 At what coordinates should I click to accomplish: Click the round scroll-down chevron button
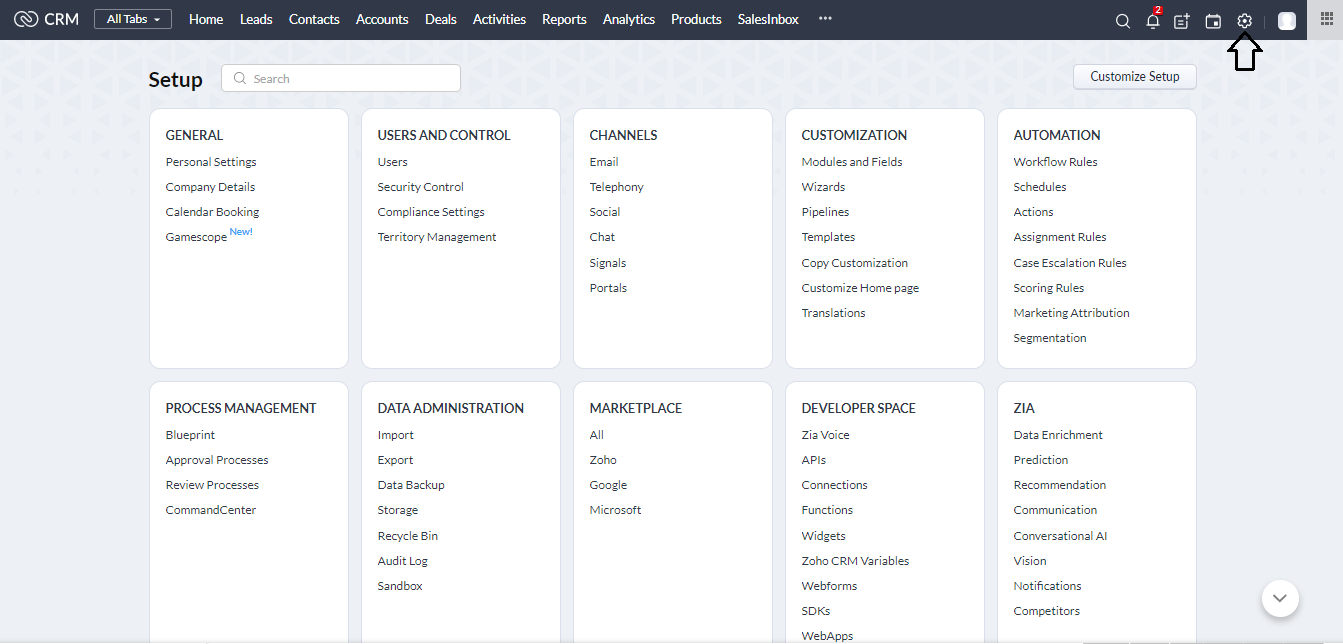1280,599
